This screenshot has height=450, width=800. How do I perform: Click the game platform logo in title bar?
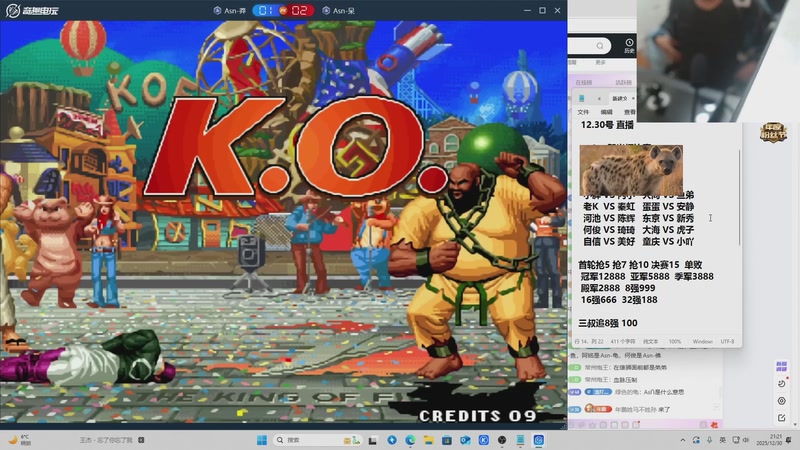pyautogui.click(x=32, y=10)
